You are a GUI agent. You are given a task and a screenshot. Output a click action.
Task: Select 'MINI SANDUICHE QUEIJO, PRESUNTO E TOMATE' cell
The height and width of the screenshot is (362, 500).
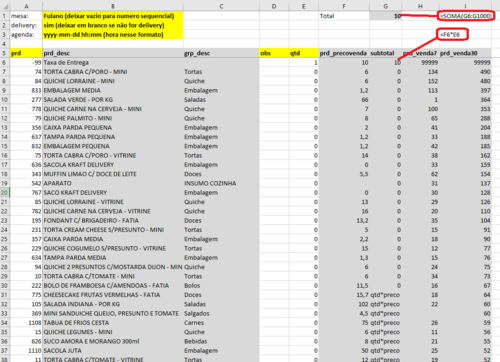click(x=113, y=314)
